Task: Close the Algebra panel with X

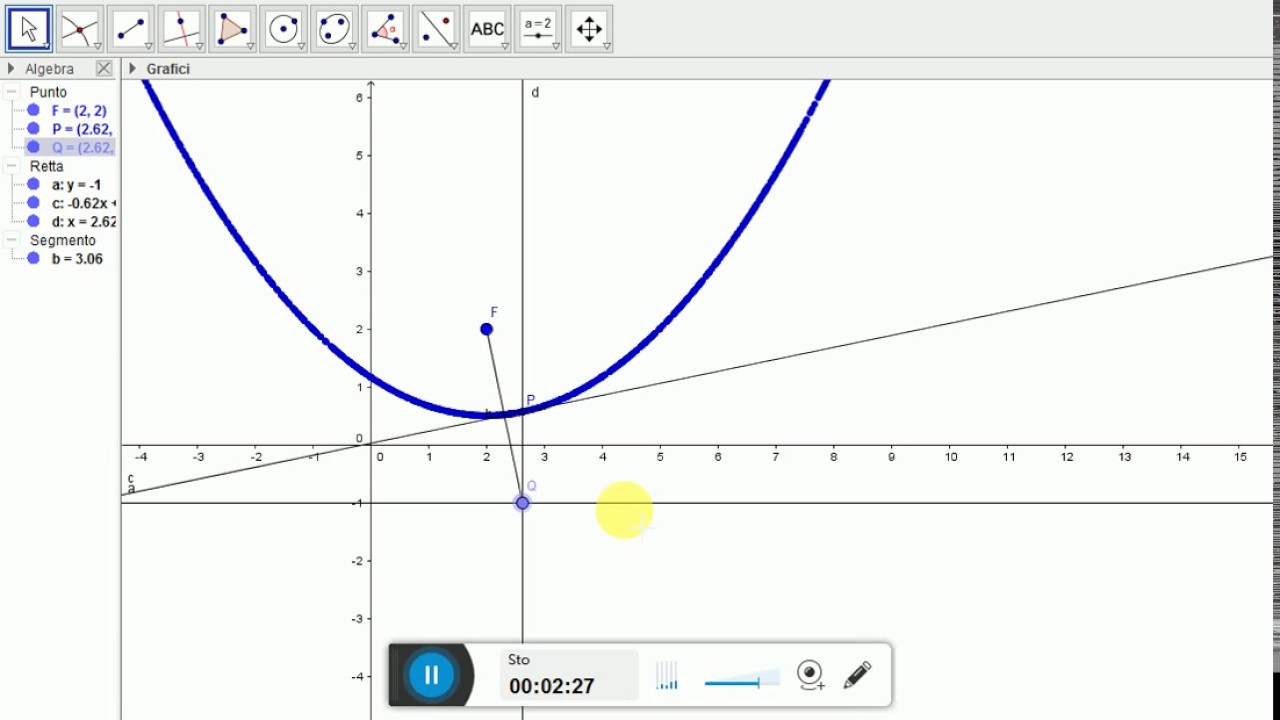Action: [x=104, y=68]
